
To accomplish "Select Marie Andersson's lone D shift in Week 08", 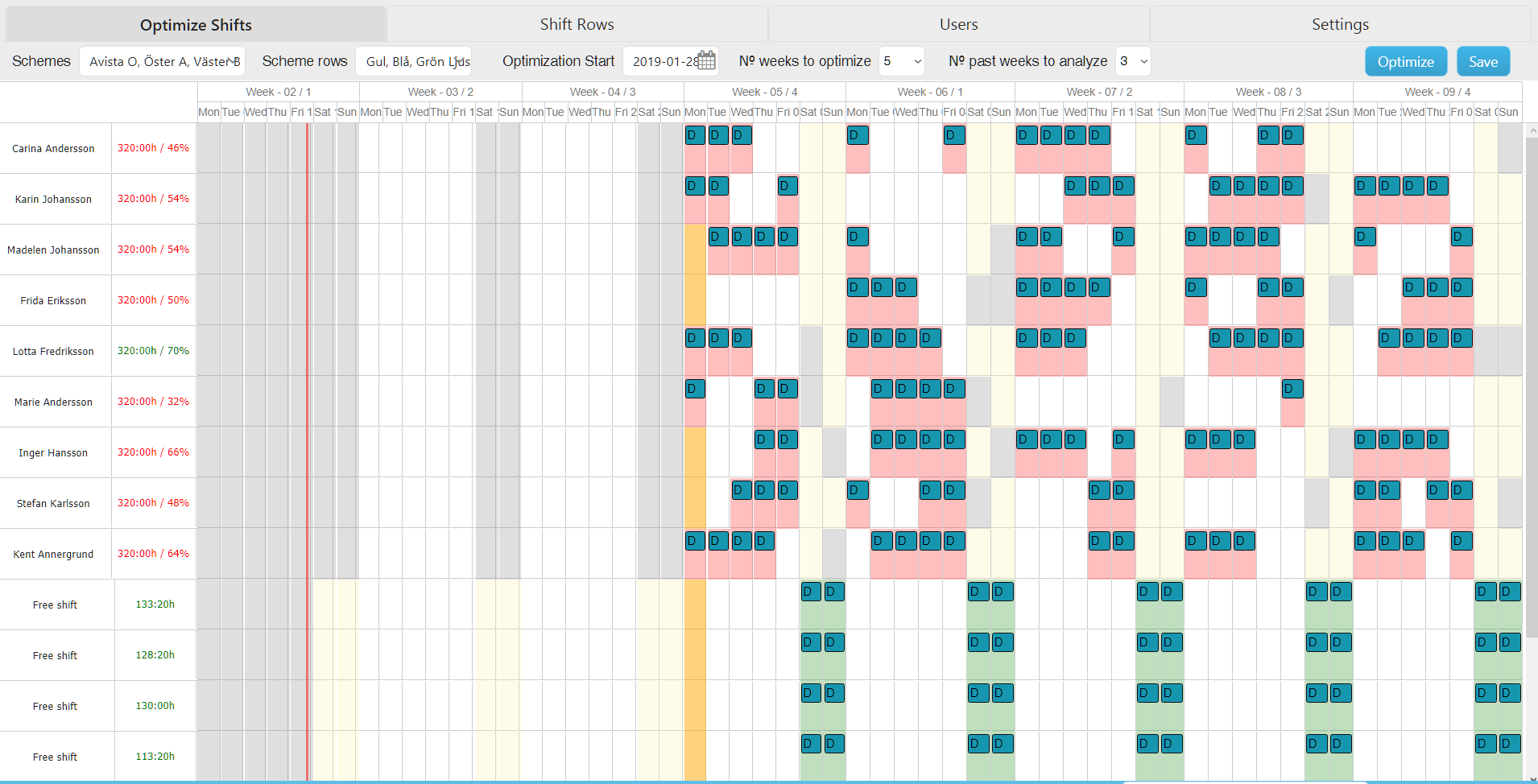I will point(1292,389).
